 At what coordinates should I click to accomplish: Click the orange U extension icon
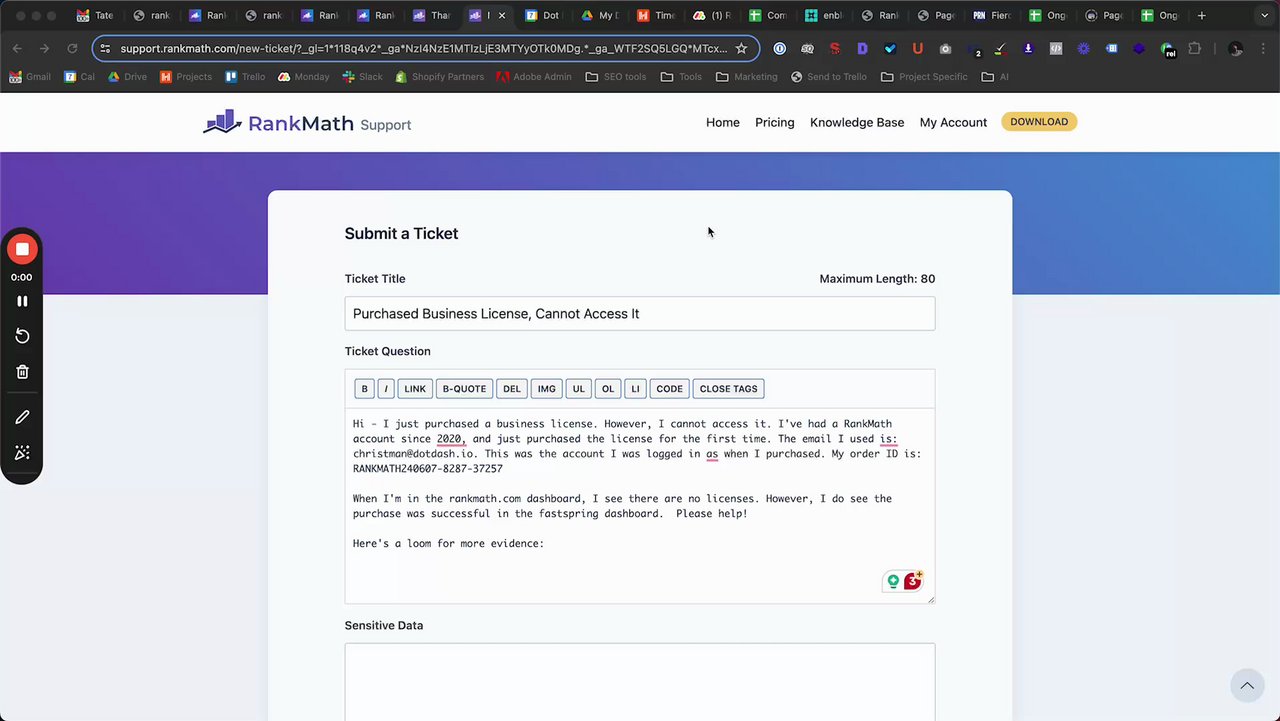917,48
